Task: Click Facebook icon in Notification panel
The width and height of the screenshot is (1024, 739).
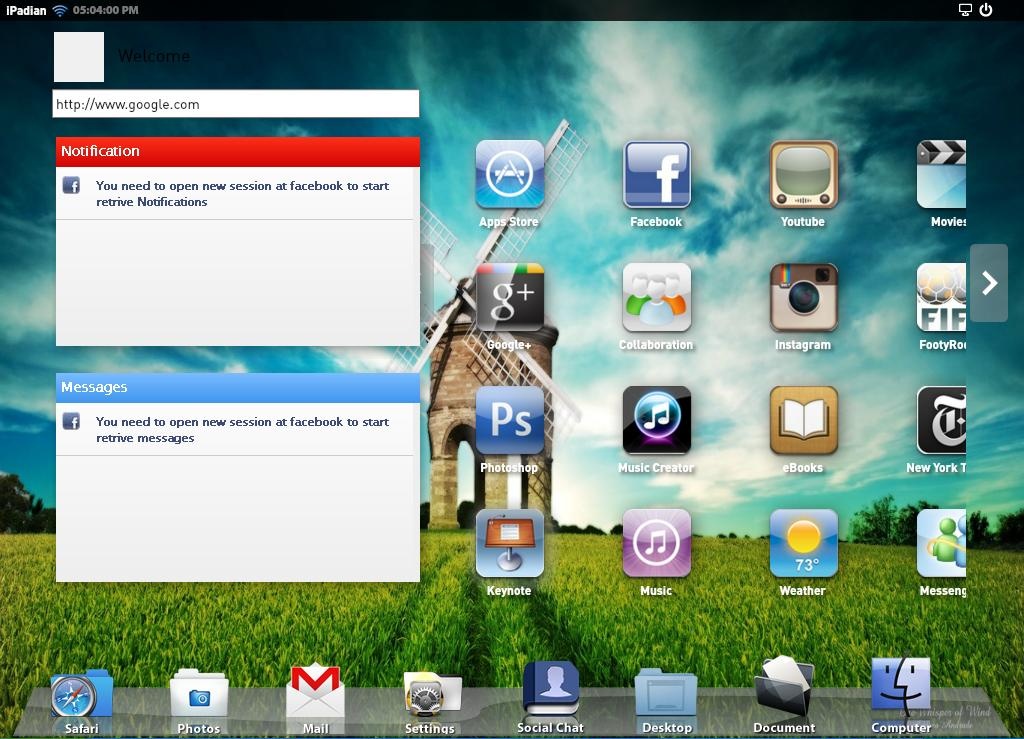Action: click(x=71, y=185)
